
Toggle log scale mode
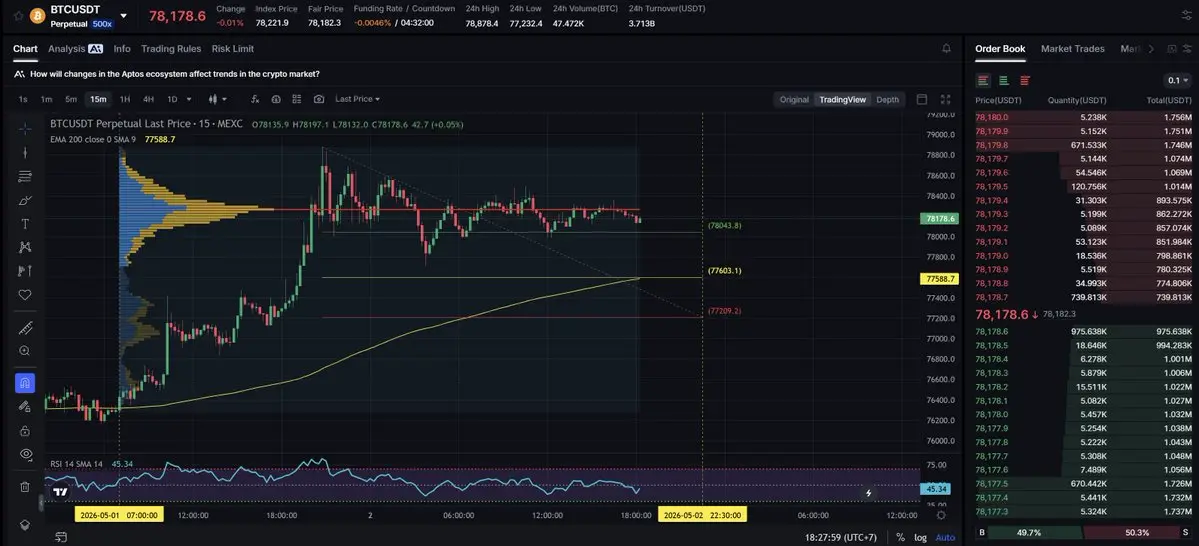(x=921, y=538)
